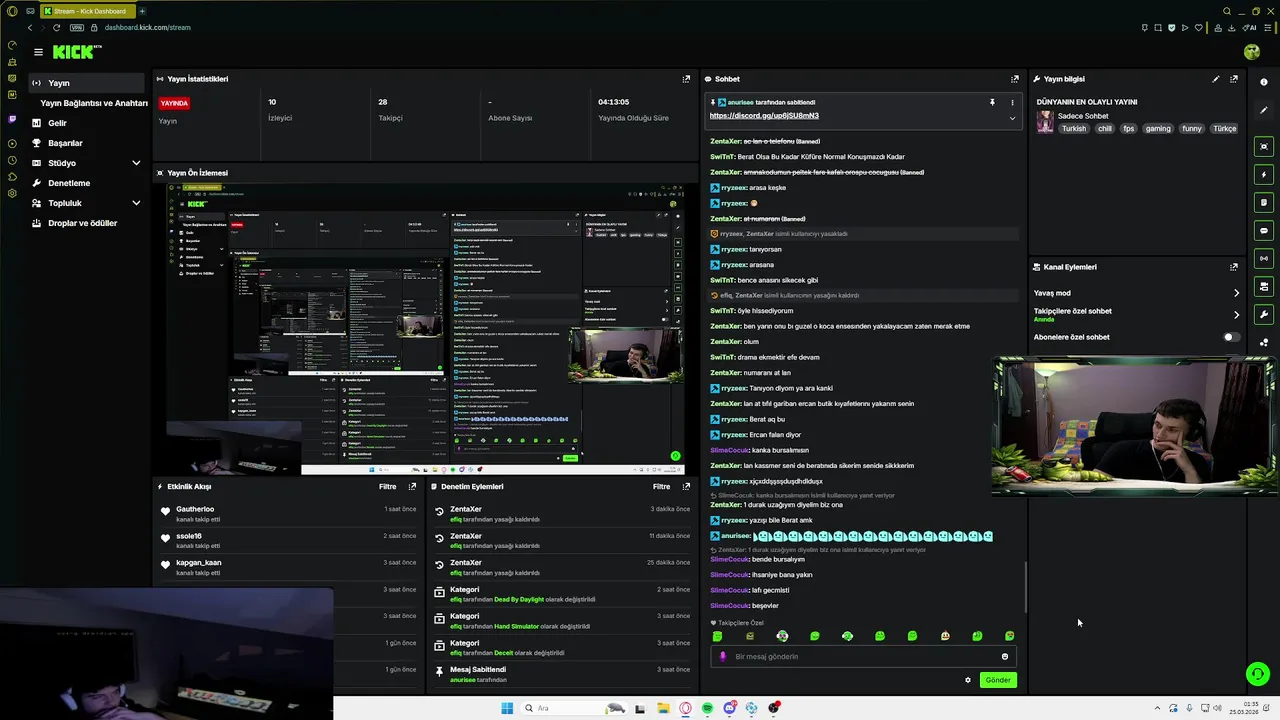The width and height of the screenshot is (1280, 720).
Task: Select the Turkish tag chip
Action: click(1074, 129)
